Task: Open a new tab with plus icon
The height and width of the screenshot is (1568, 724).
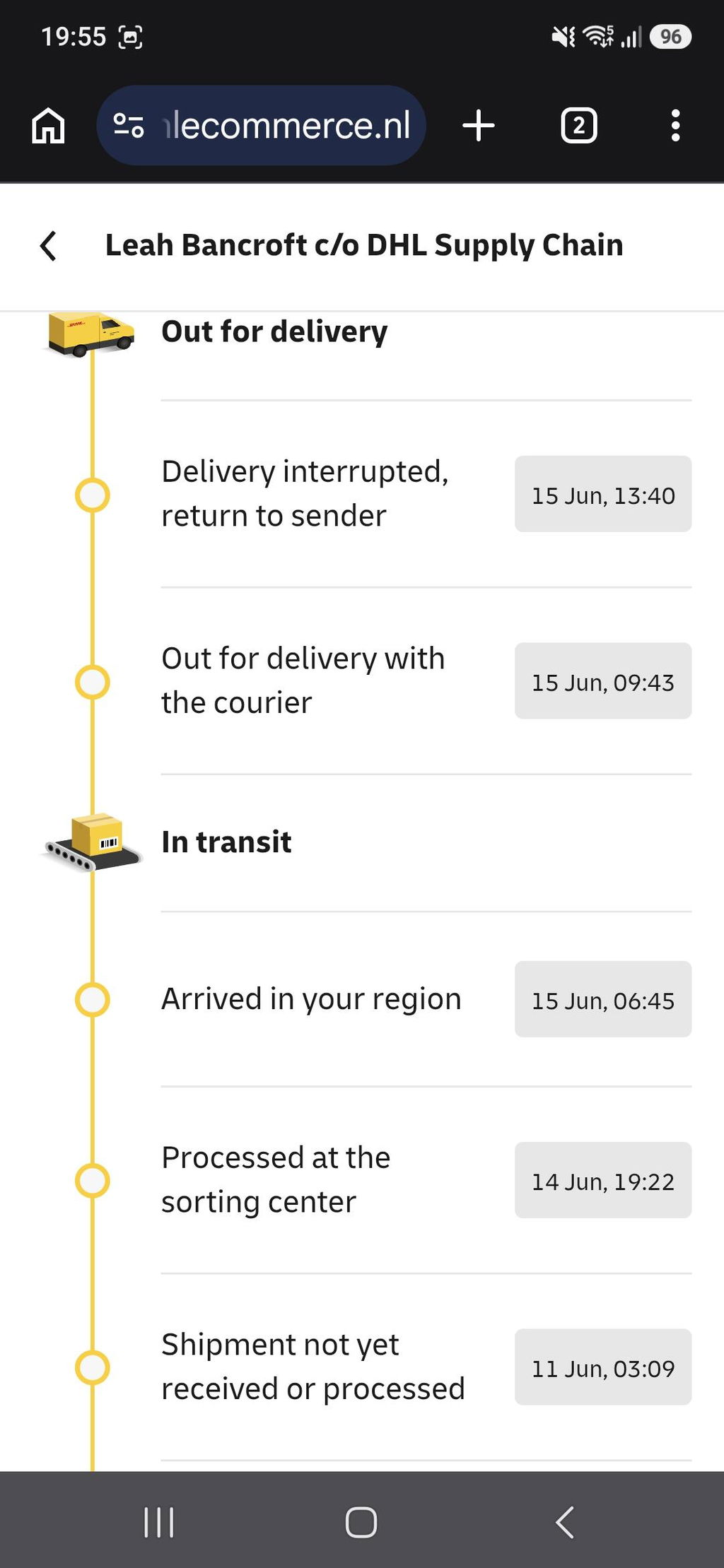Action: (479, 126)
